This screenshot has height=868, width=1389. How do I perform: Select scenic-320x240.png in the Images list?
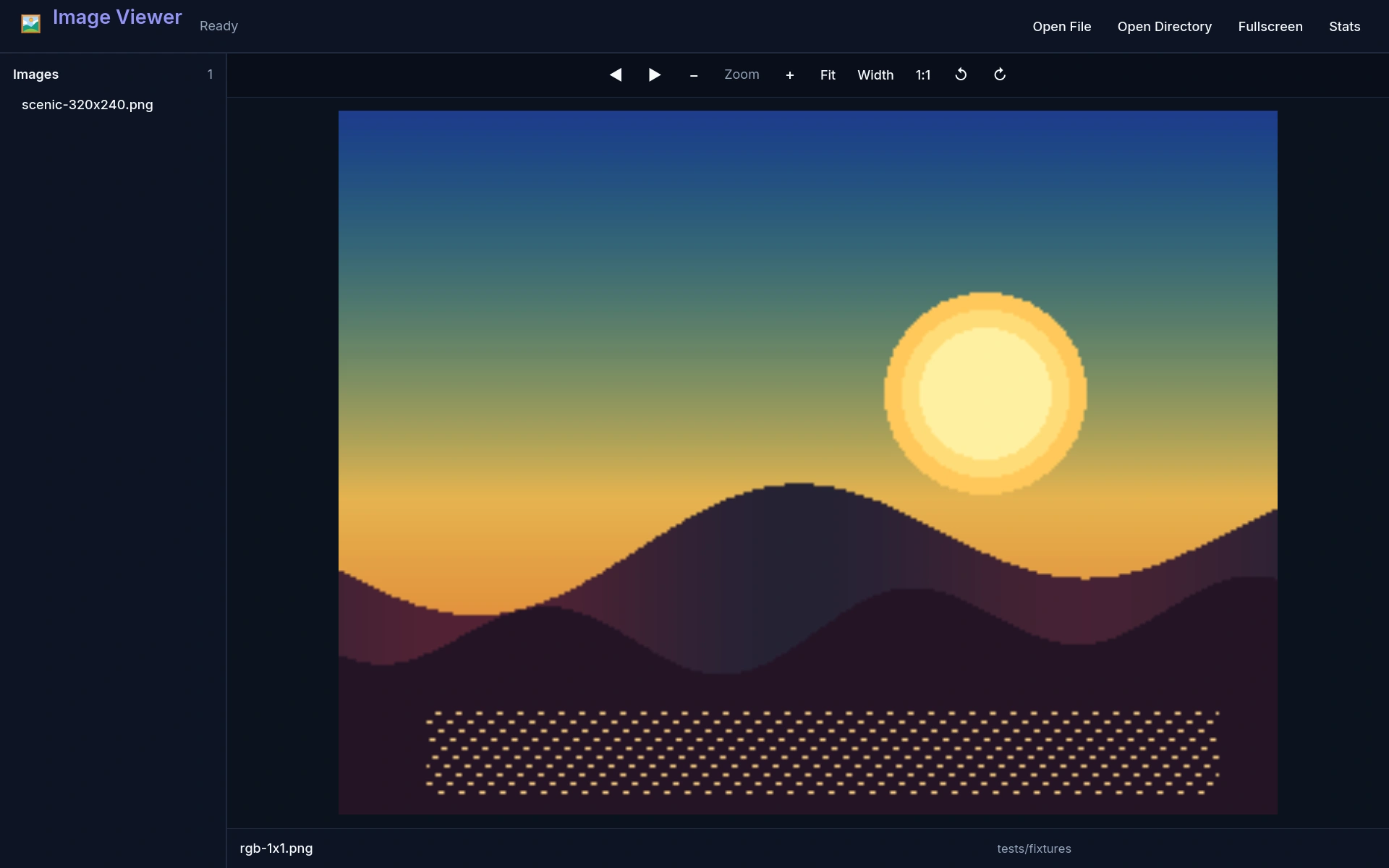pos(113,105)
